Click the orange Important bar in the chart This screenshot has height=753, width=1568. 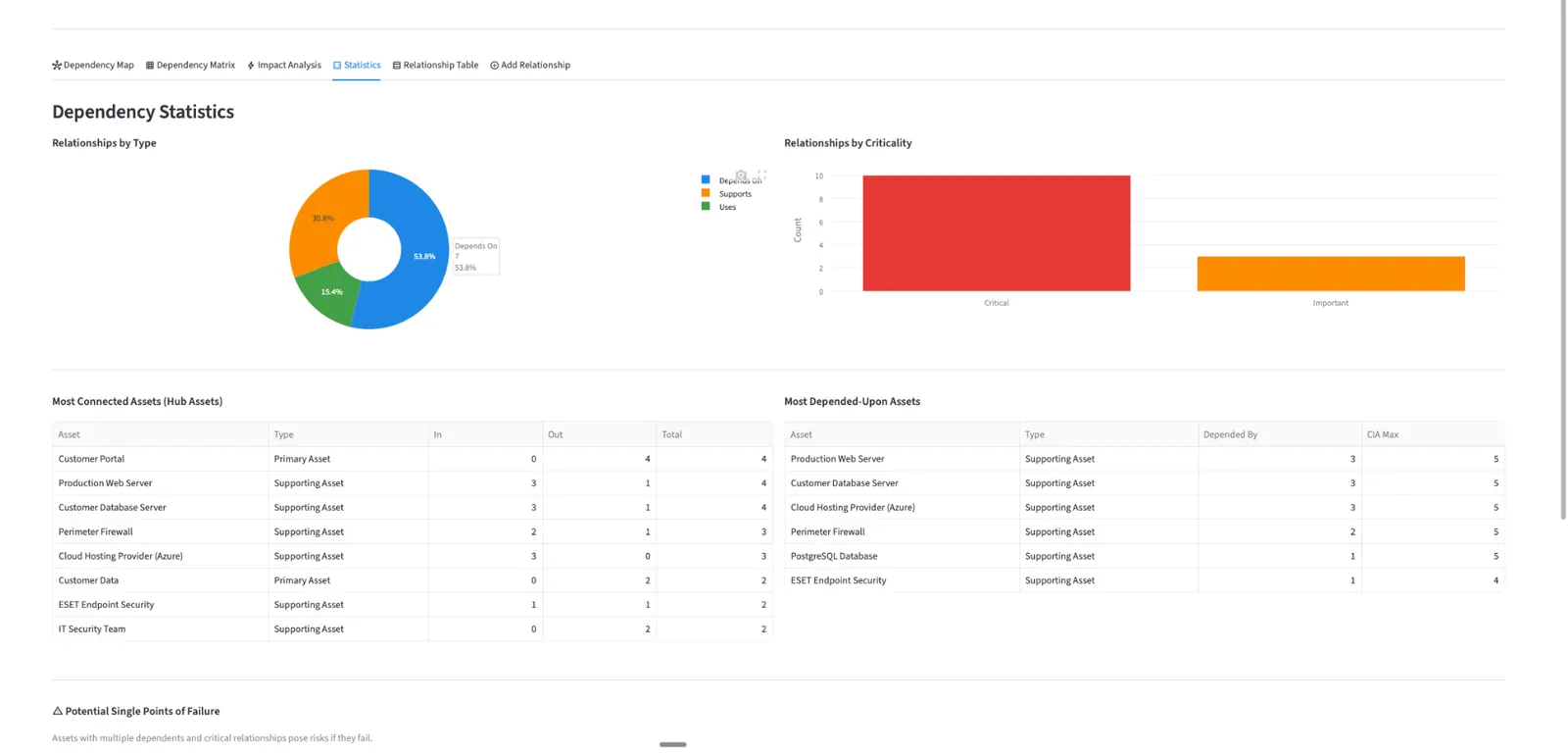click(x=1331, y=274)
